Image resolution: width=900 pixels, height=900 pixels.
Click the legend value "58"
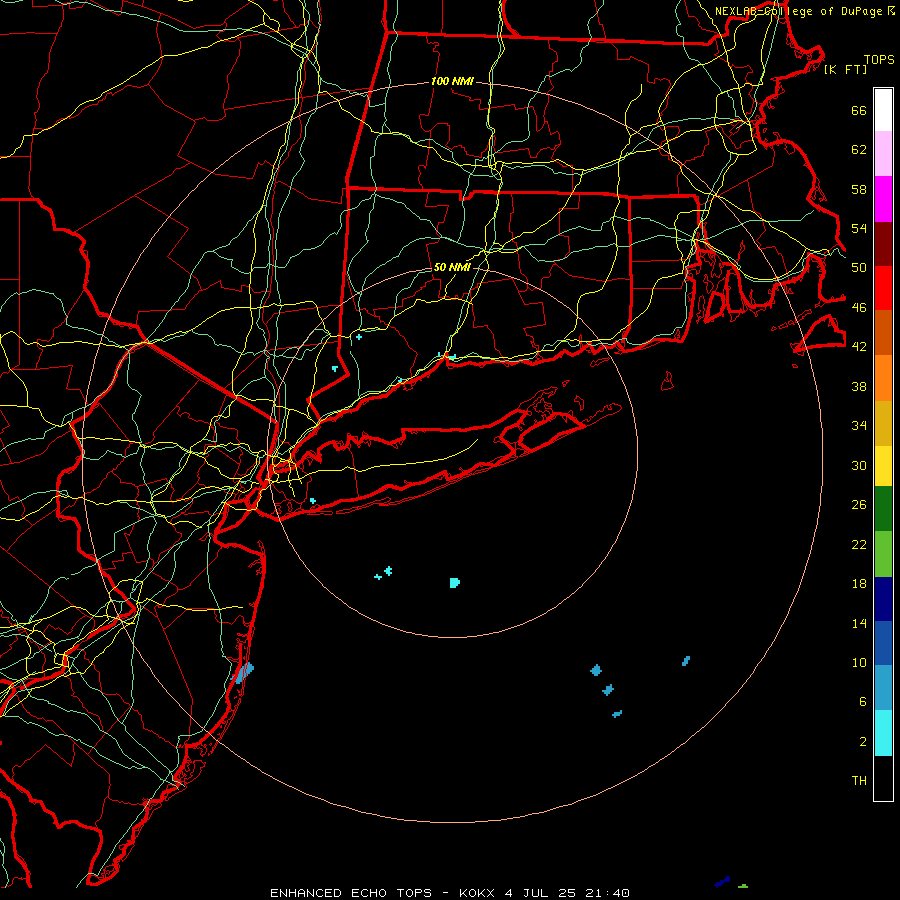[x=859, y=189]
